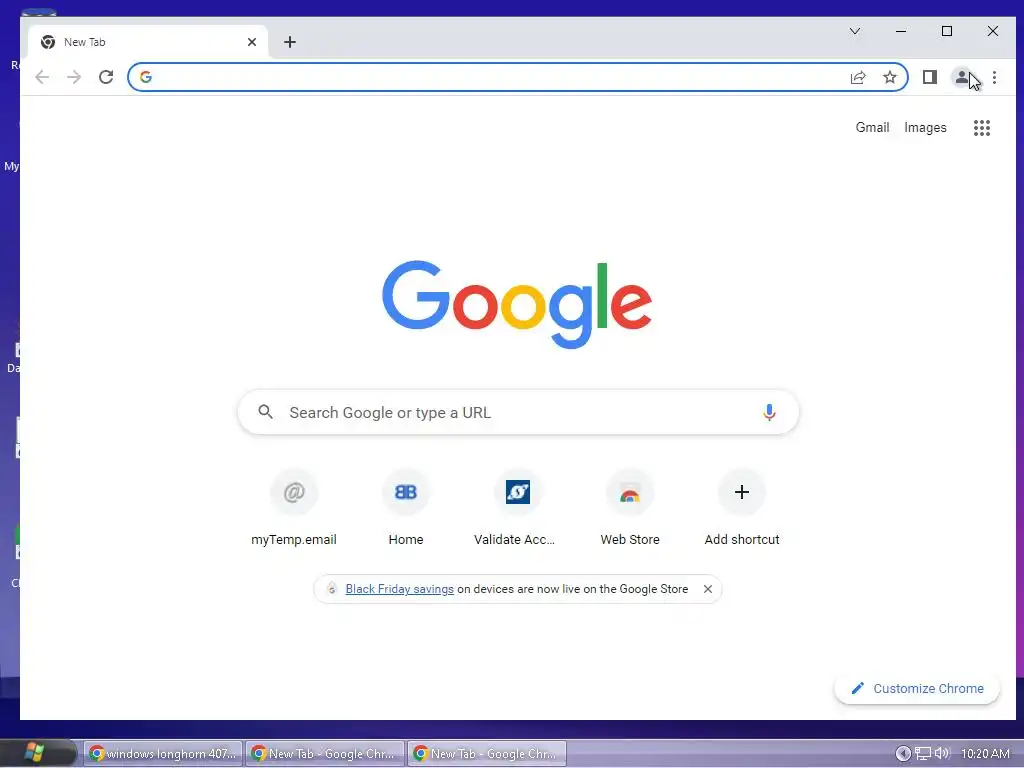Image resolution: width=1024 pixels, height=768 pixels.
Task: Bookmark this tab with the star icon
Action: point(889,78)
